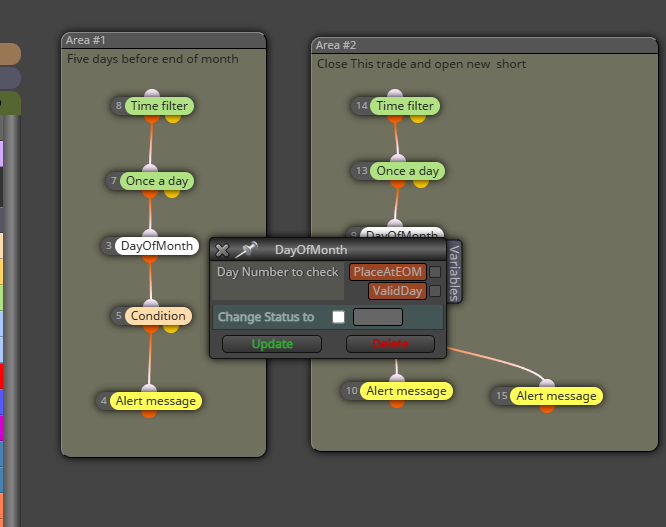666x527 pixels.
Task: Click the green Update button
Action: click(272, 344)
